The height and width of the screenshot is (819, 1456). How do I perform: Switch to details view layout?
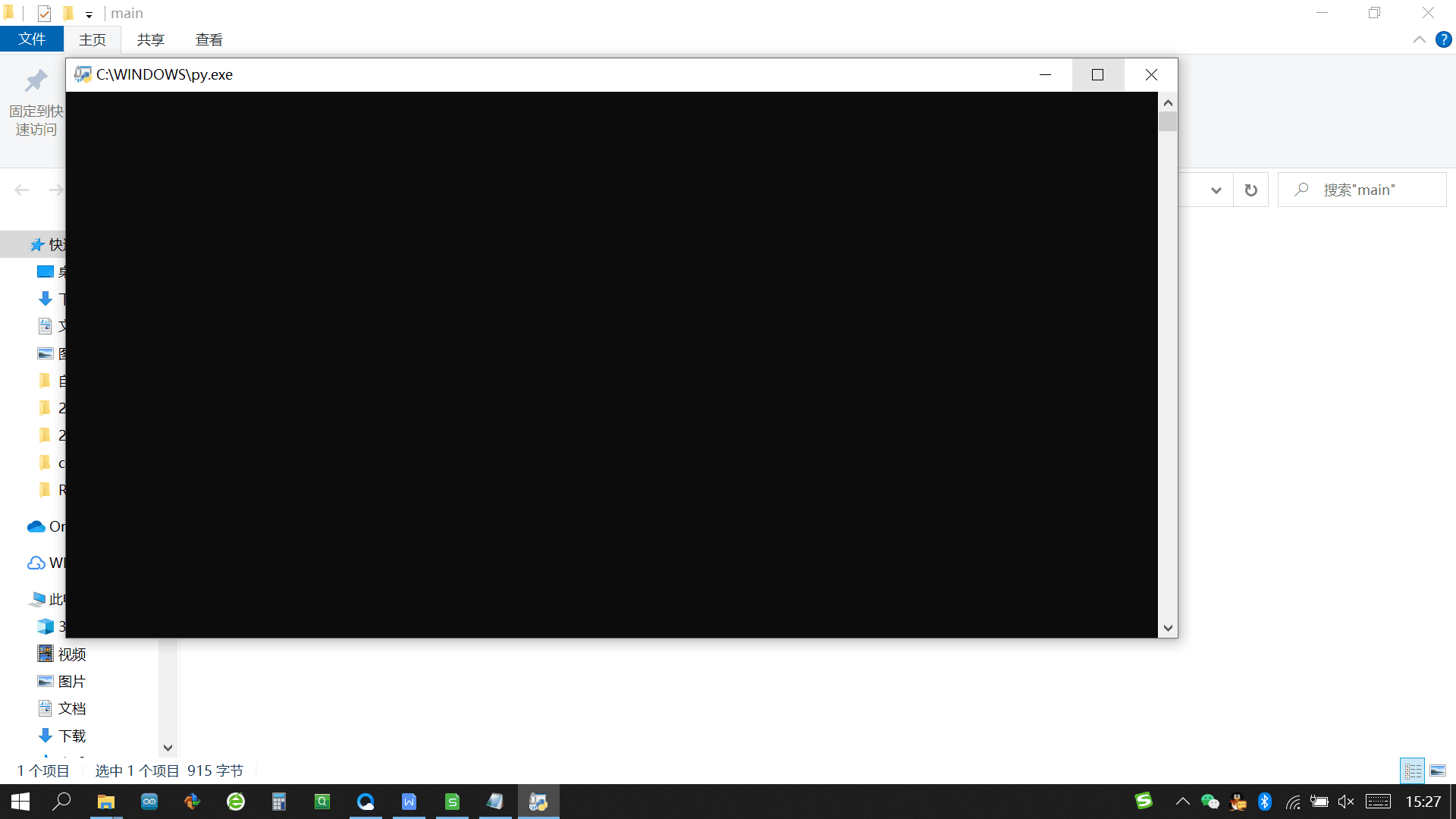(1413, 770)
